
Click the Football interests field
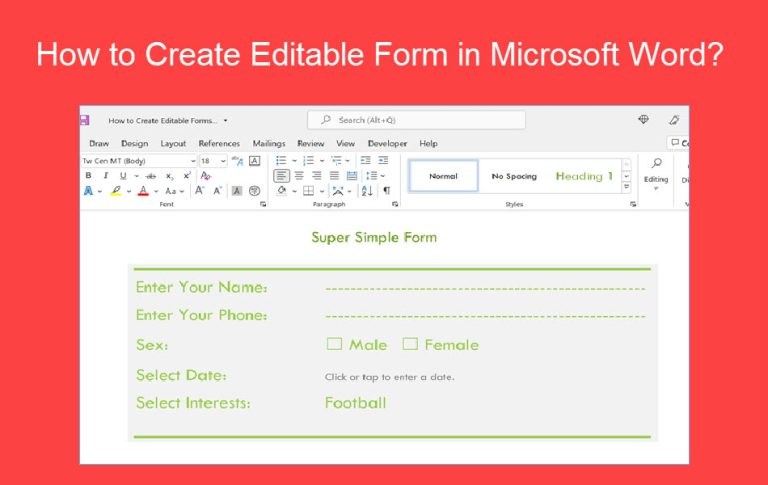[x=356, y=403]
